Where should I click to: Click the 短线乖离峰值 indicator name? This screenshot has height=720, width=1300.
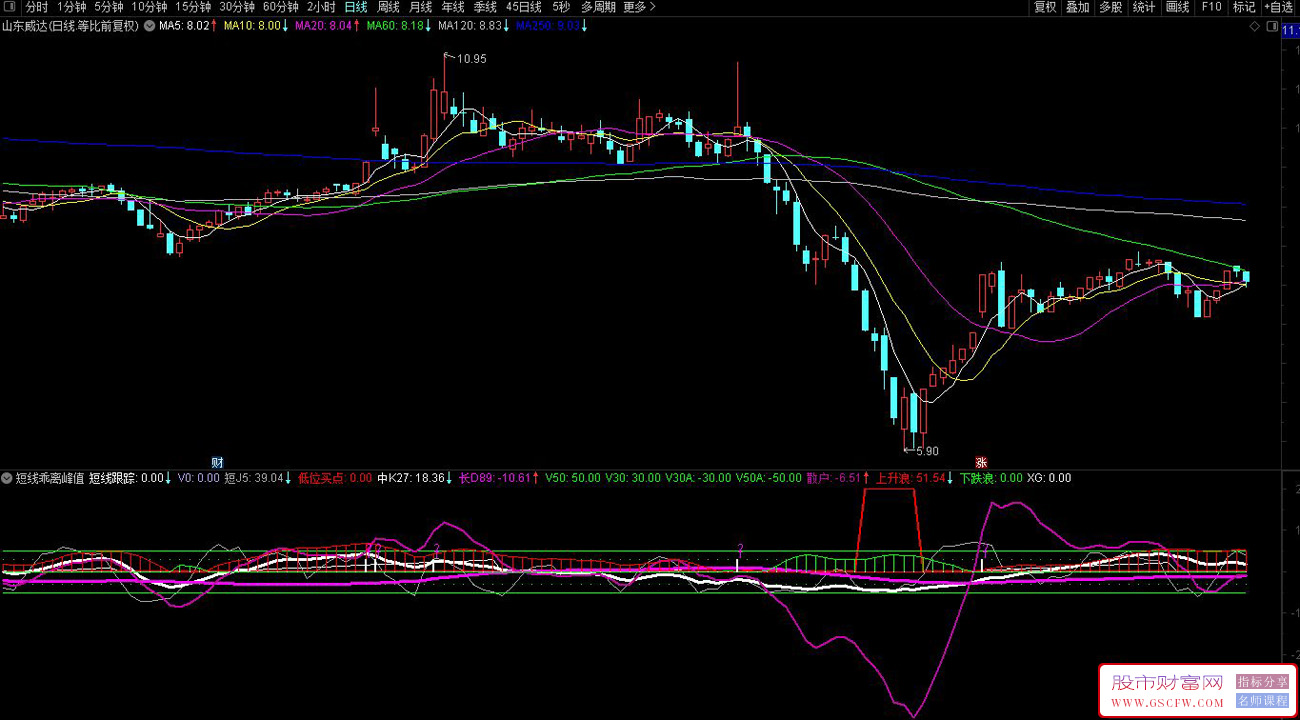(x=50, y=478)
